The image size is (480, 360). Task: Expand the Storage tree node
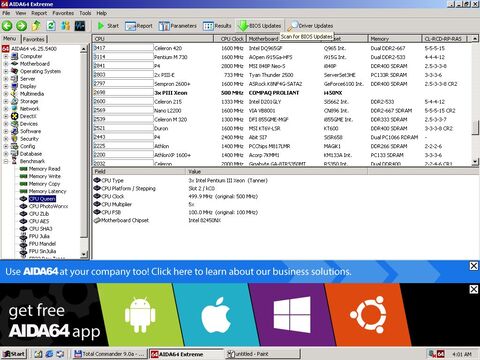tap(6, 101)
